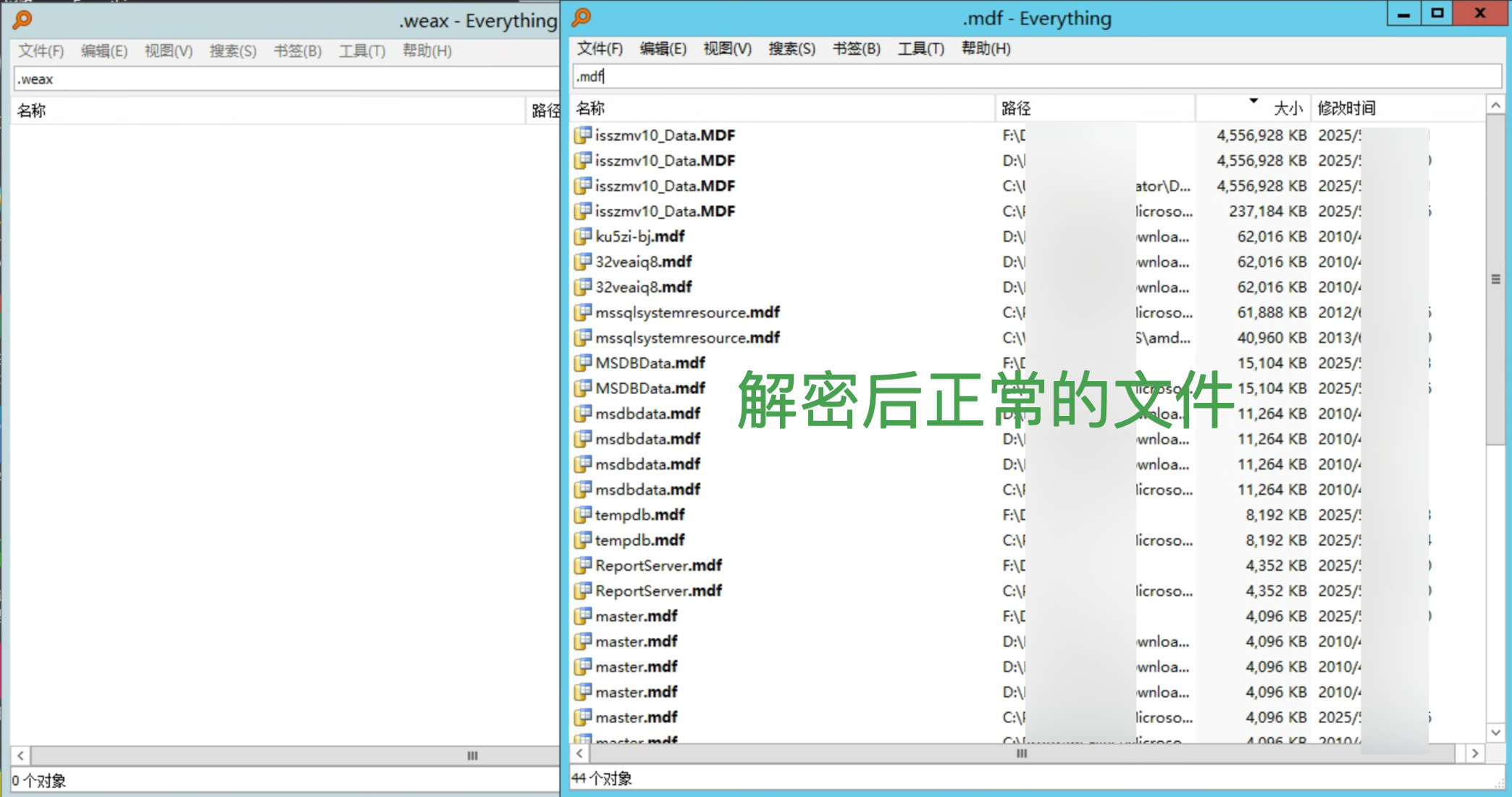
Task: Select 61,888 KB mssqlsystemresource.mdf name
Action: click(687, 312)
